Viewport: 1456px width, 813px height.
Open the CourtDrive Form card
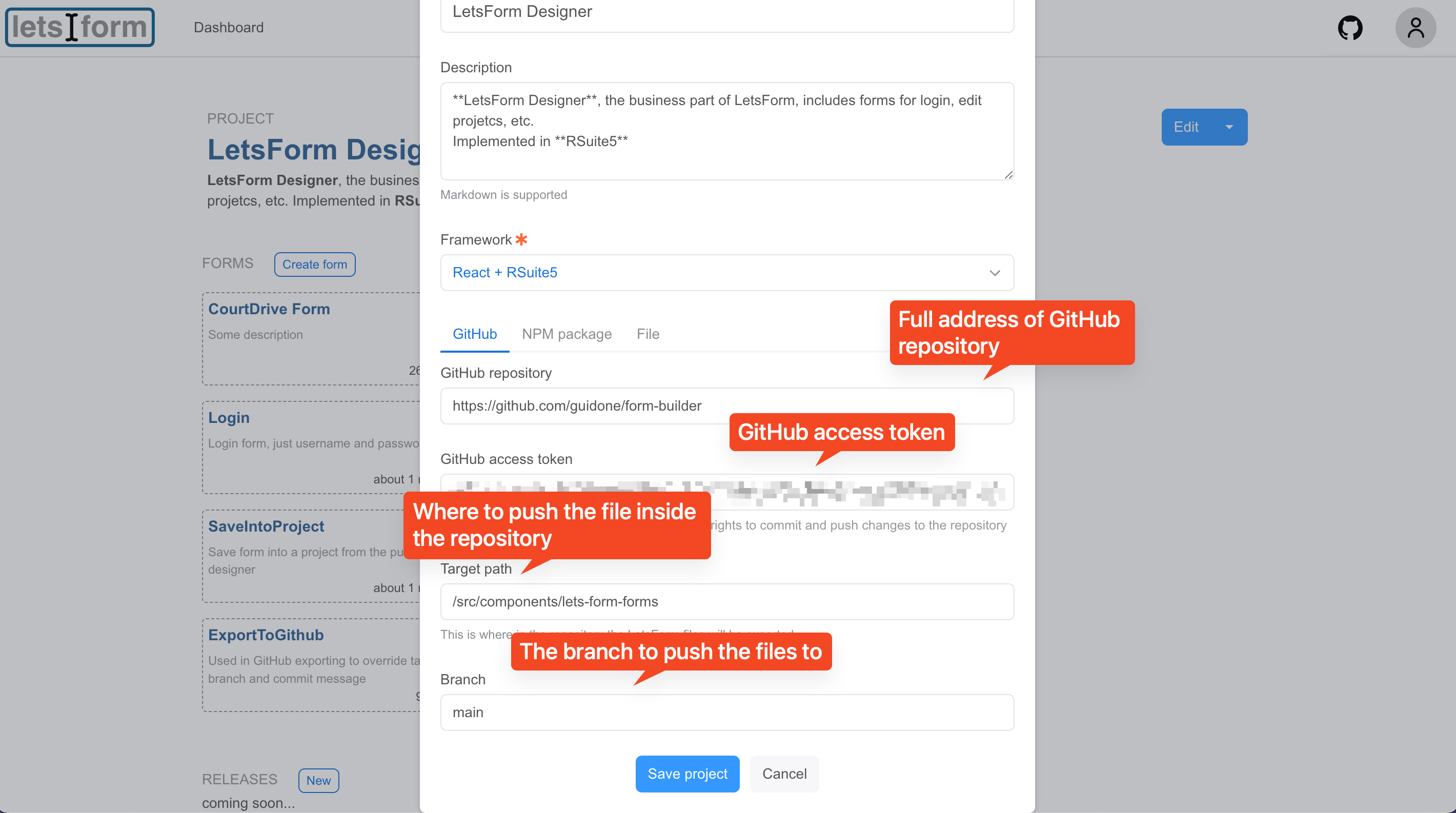pos(311,338)
